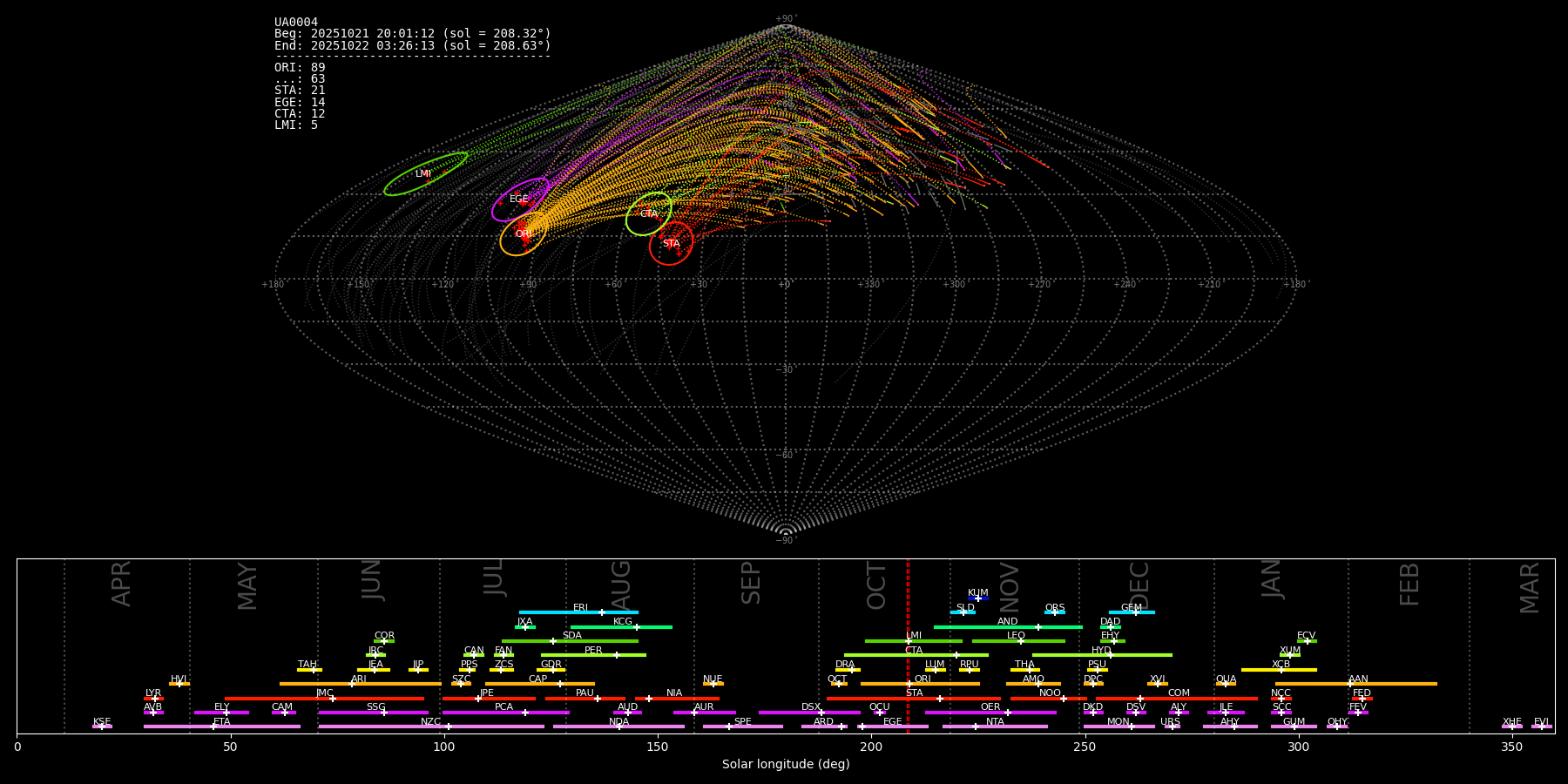The image size is (1568, 784).
Task: Click the CAP orange shower bar
Action: click(540, 684)
